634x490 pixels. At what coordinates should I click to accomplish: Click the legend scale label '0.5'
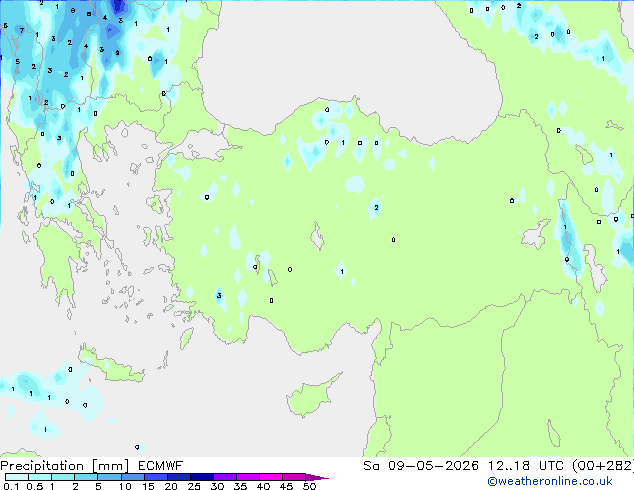[34, 486]
